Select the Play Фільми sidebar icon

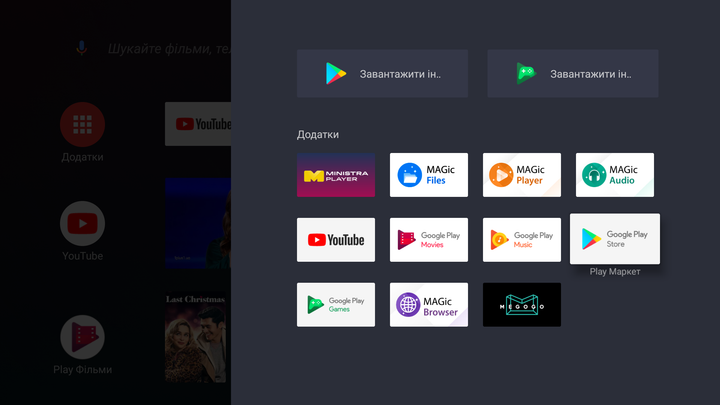click(x=83, y=337)
